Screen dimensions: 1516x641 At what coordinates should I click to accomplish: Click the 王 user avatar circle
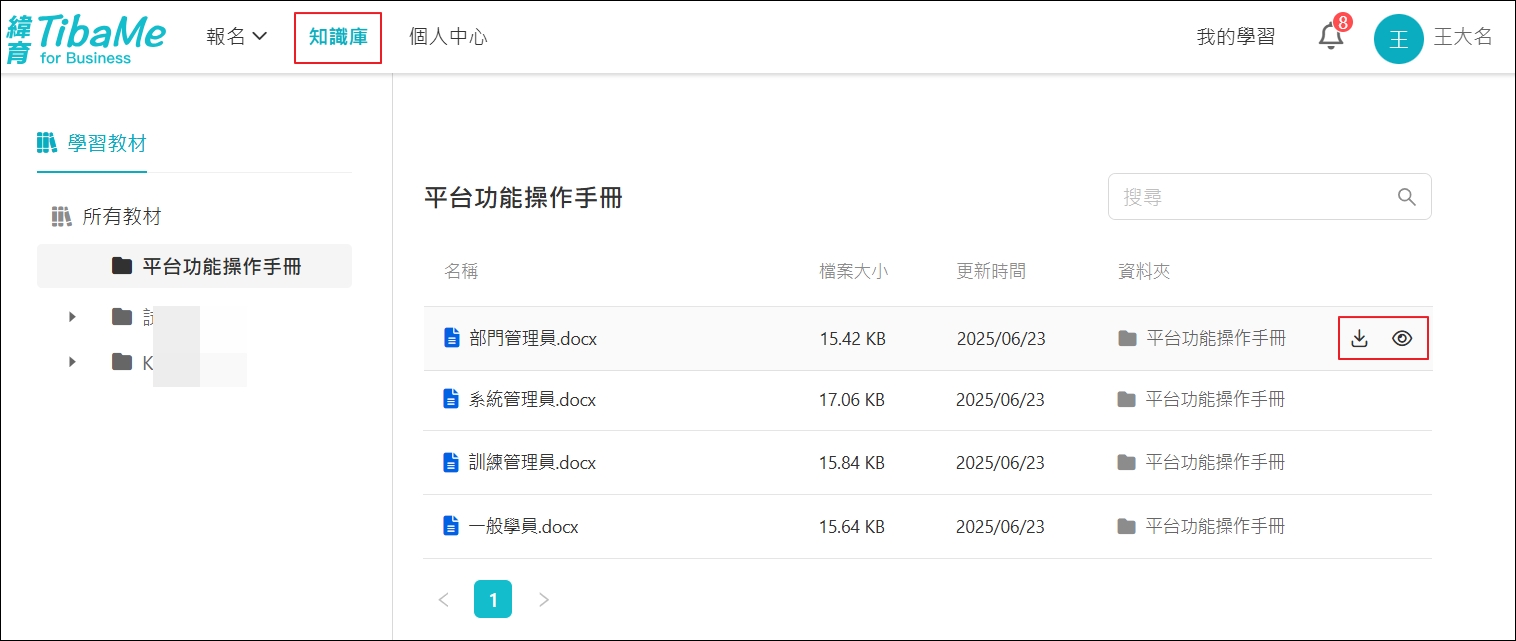coord(1398,39)
